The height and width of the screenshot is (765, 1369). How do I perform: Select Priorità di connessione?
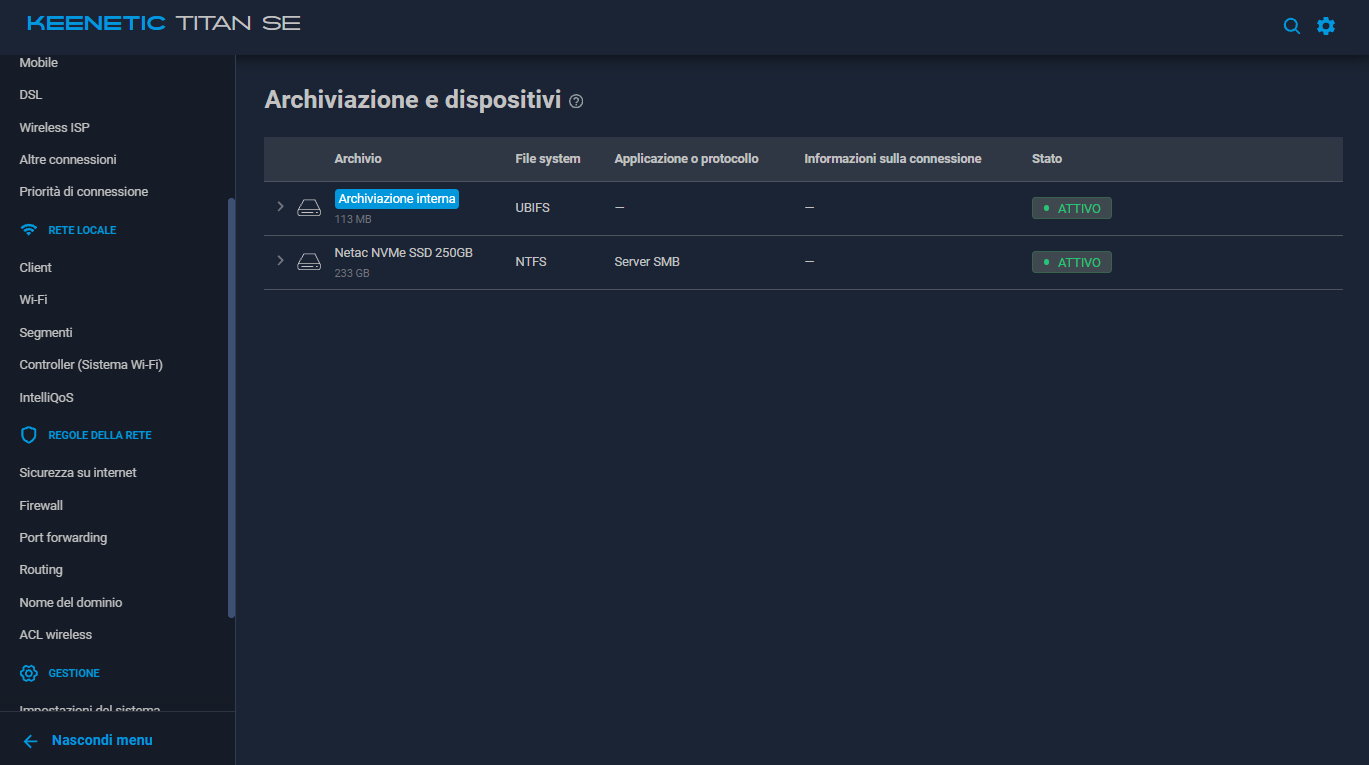pyautogui.click(x=84, y=191)
